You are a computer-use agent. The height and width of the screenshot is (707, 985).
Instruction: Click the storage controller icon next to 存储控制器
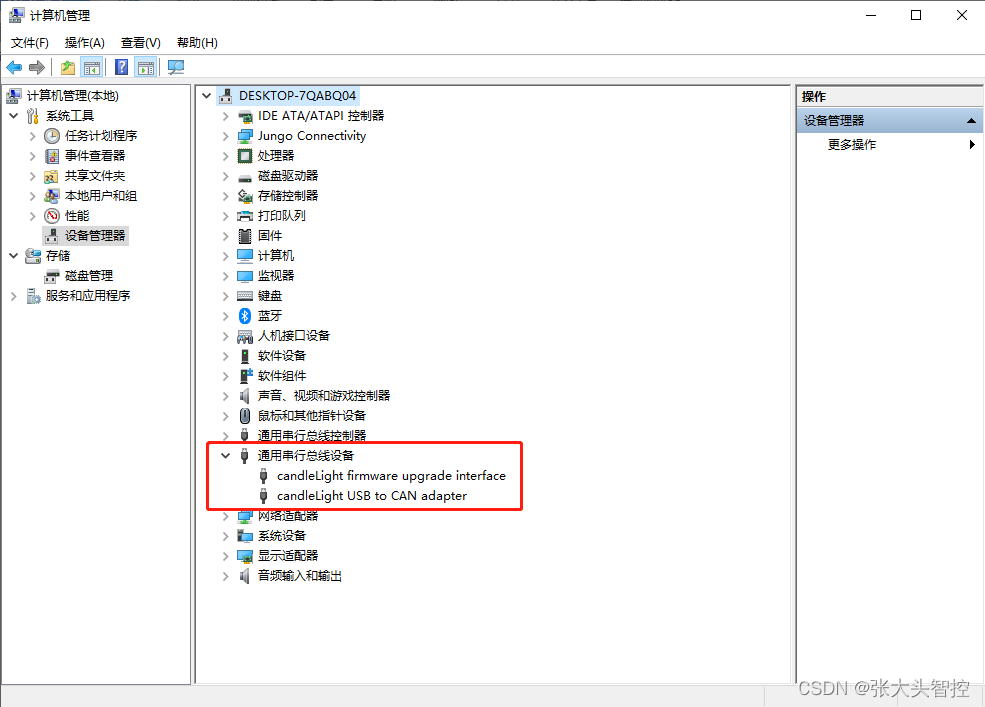click(x=245, y=195)
